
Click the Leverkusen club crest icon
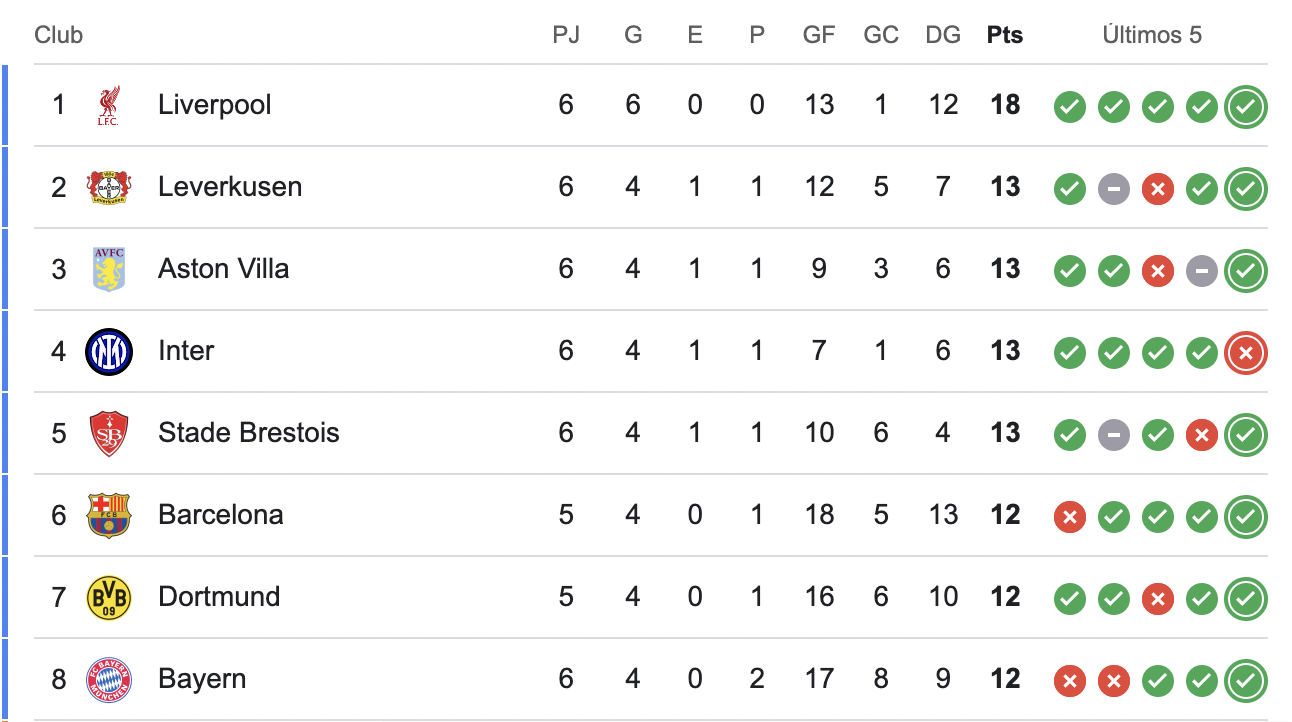pyautogui.click(x=109, y=187)
